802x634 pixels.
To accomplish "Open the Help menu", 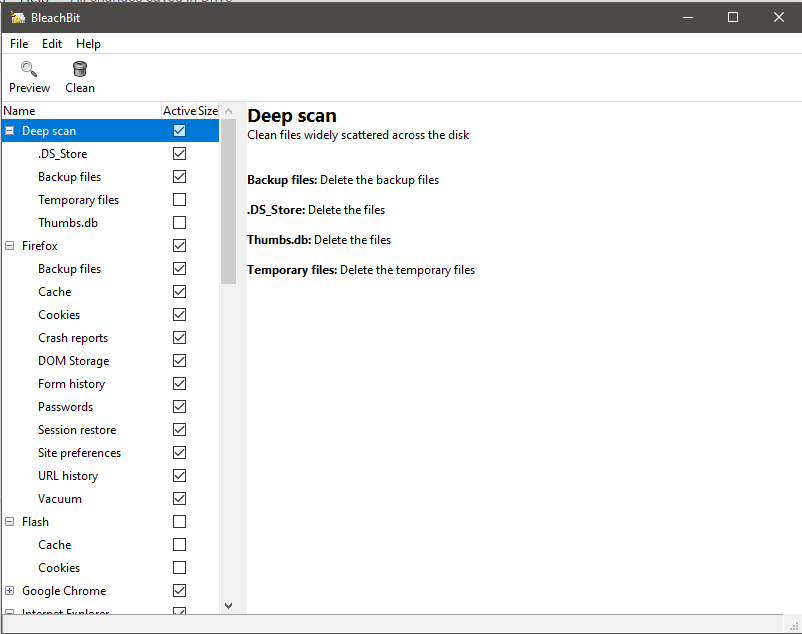I will 88,44.
